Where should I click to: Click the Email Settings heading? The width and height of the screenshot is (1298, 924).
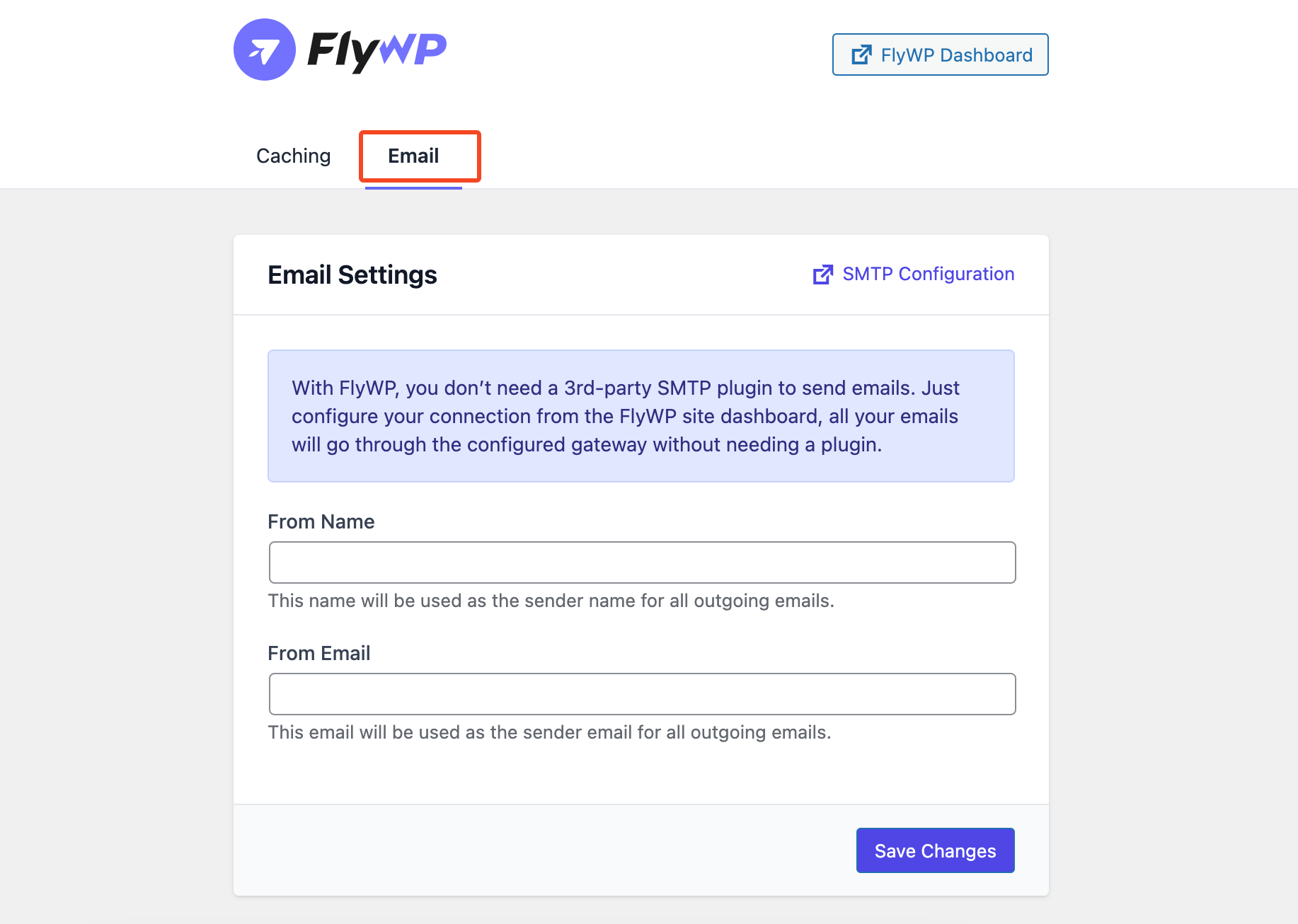tap(352, 275)
